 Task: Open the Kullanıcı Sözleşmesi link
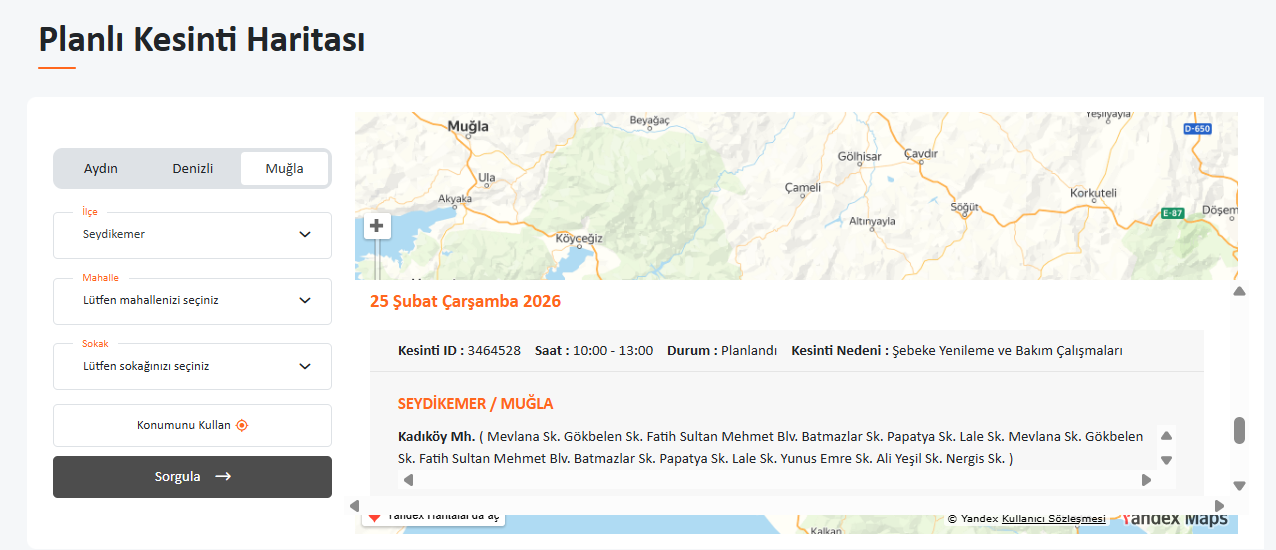[1054, 519]
